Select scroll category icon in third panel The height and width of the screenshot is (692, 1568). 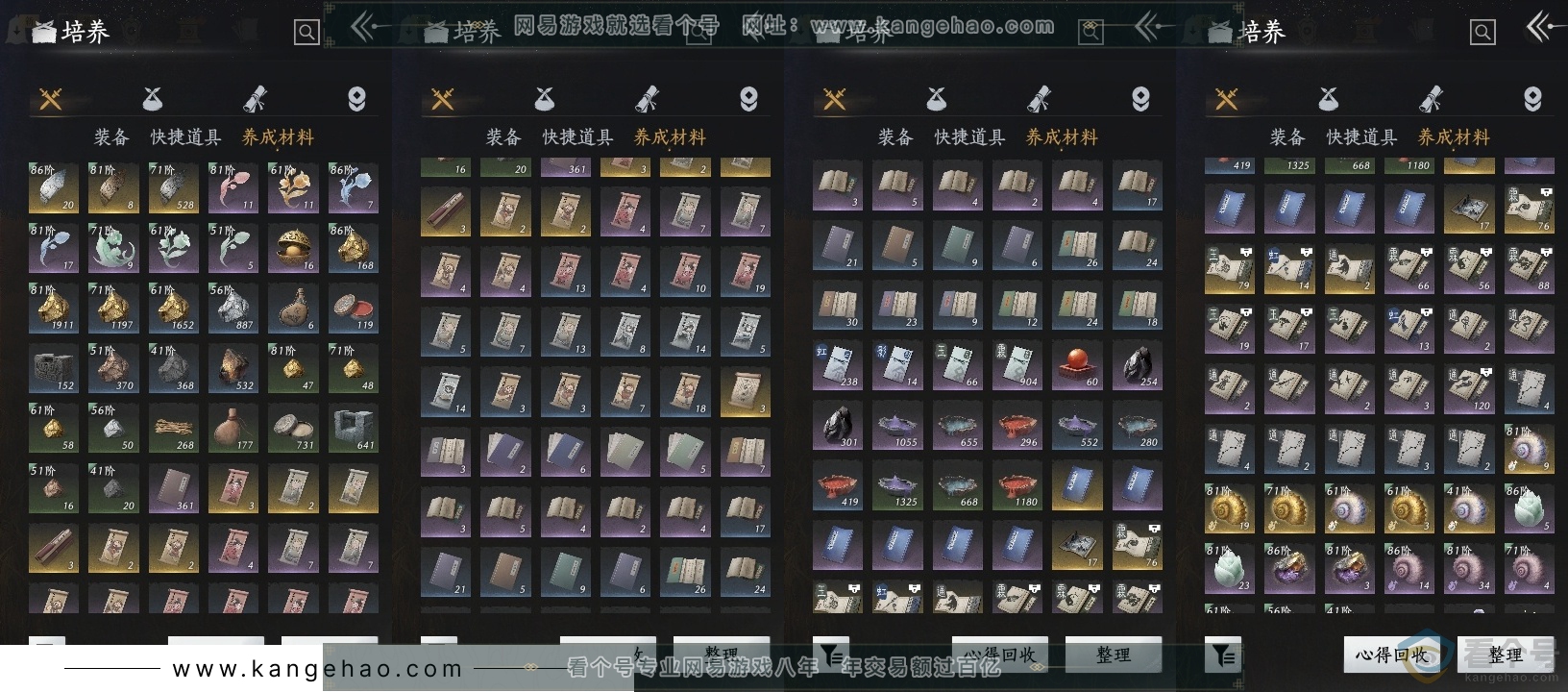click(1039, 98)
